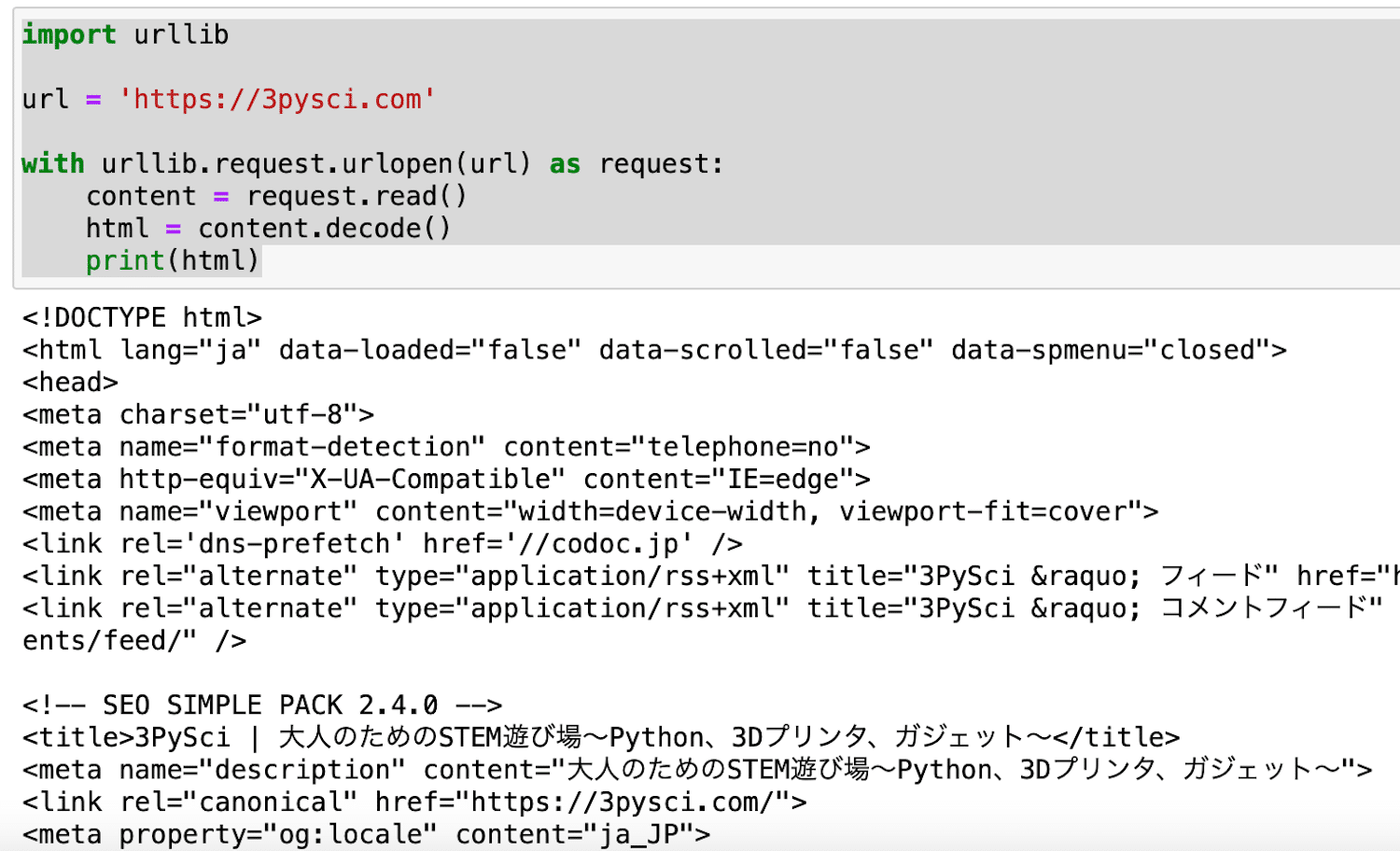Viewport: 1400px width, 851px height.
Task: Click the meta description output line
Action: [697, 770]
